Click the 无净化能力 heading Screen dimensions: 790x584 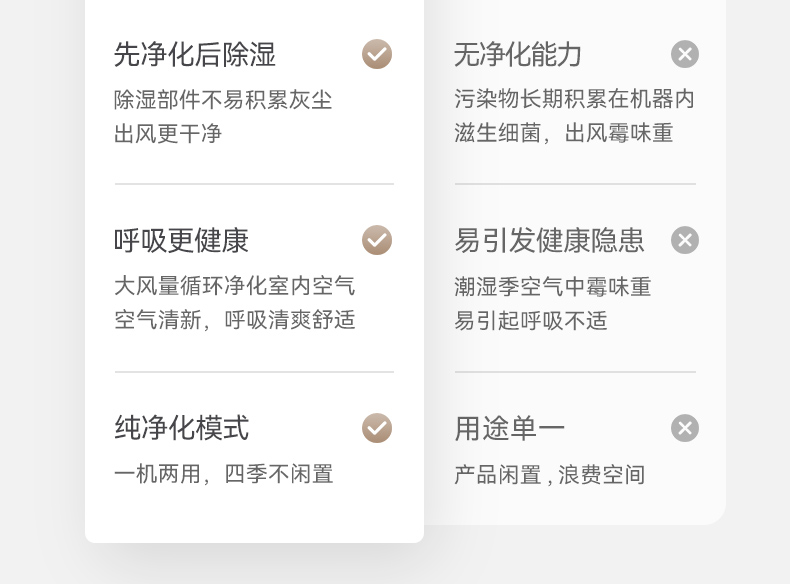[518, 54]
